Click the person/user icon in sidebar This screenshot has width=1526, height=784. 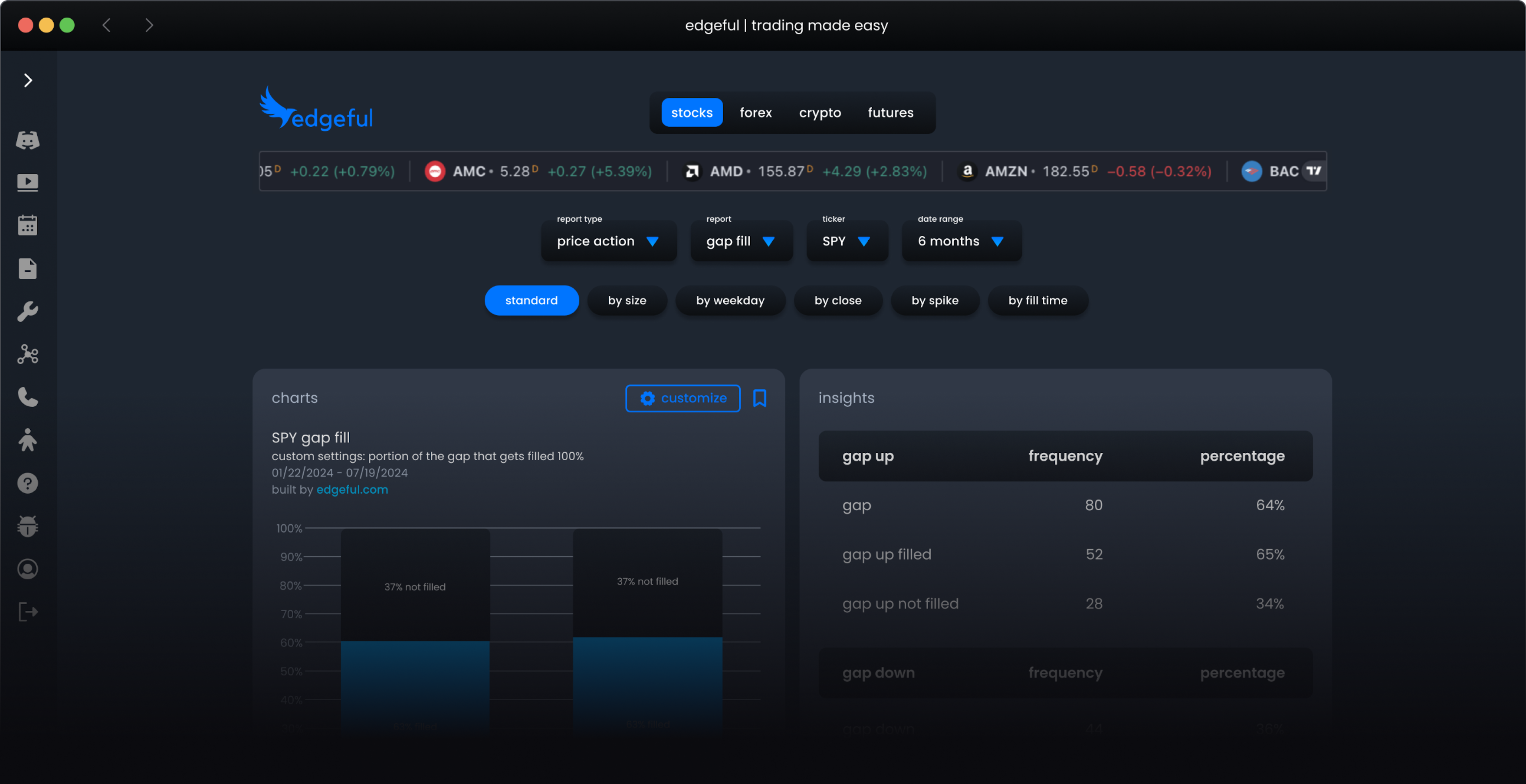click(x=27, y=440)
